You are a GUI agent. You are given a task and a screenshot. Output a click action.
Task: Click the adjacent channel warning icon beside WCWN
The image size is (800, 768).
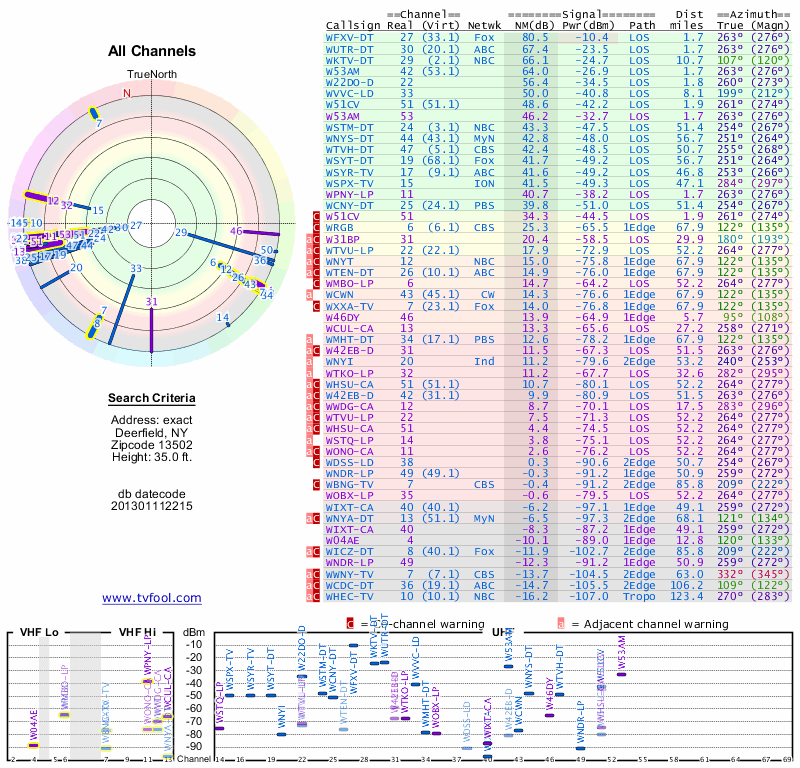[x=311, y=294]
